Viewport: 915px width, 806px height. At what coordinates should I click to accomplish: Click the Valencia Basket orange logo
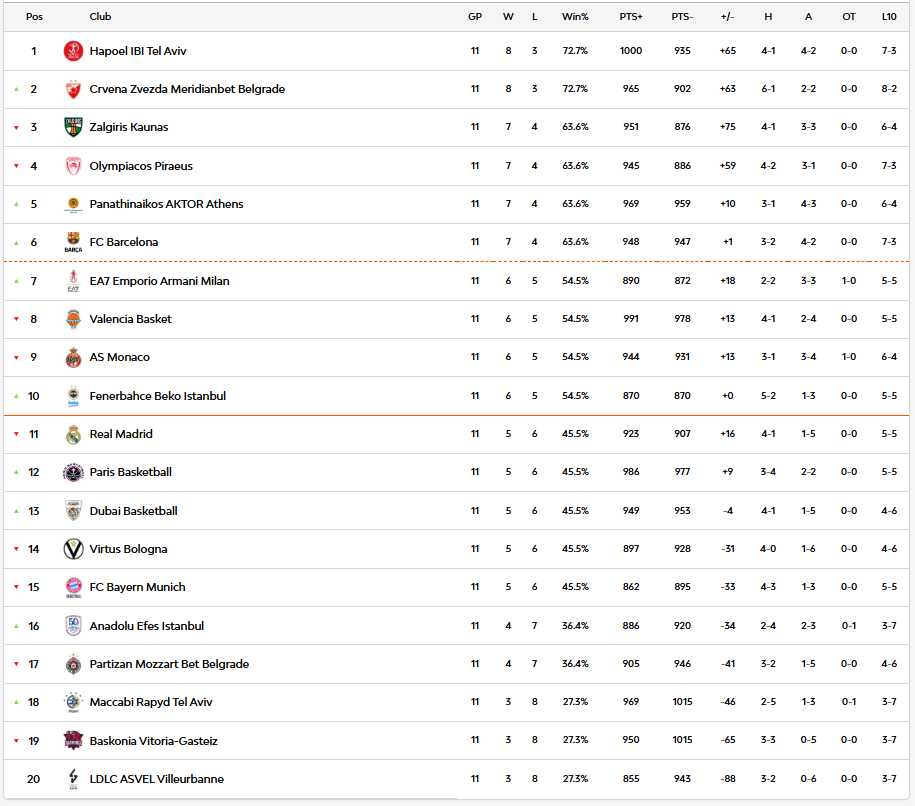73,319
